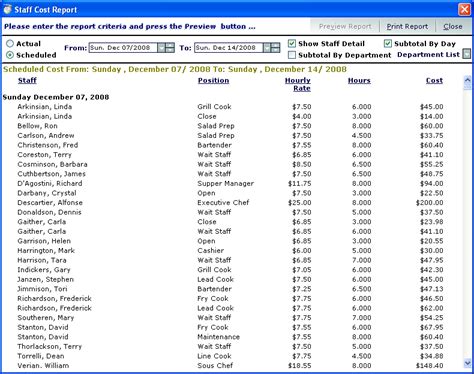Select Torrelli, Dean staff name
This screenshot has width=474, height=374.
[41, 356]
